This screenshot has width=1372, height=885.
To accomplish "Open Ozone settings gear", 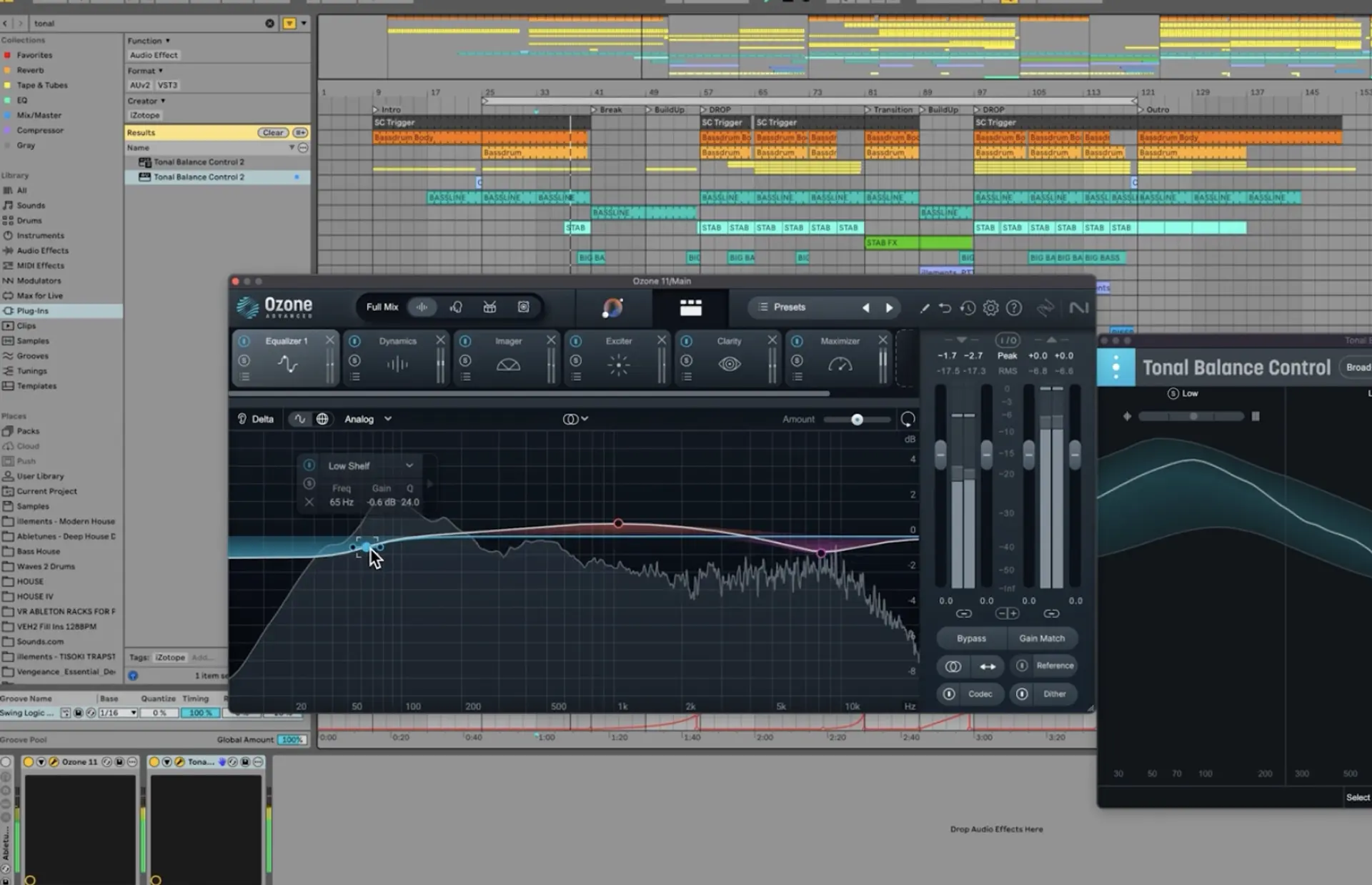I will pos(990,308).
